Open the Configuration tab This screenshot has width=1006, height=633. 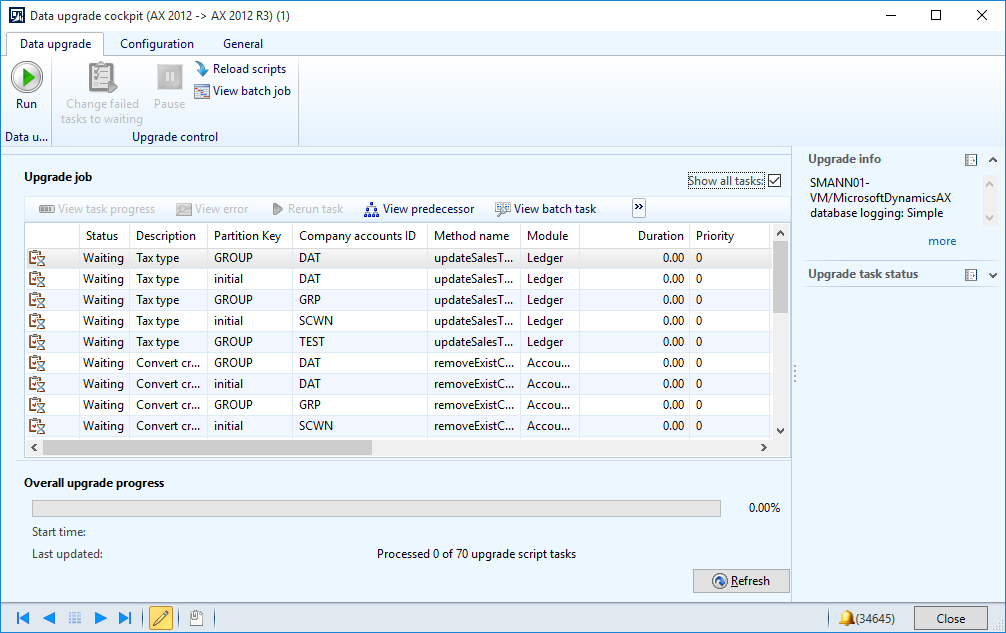(x=157, y=44)
